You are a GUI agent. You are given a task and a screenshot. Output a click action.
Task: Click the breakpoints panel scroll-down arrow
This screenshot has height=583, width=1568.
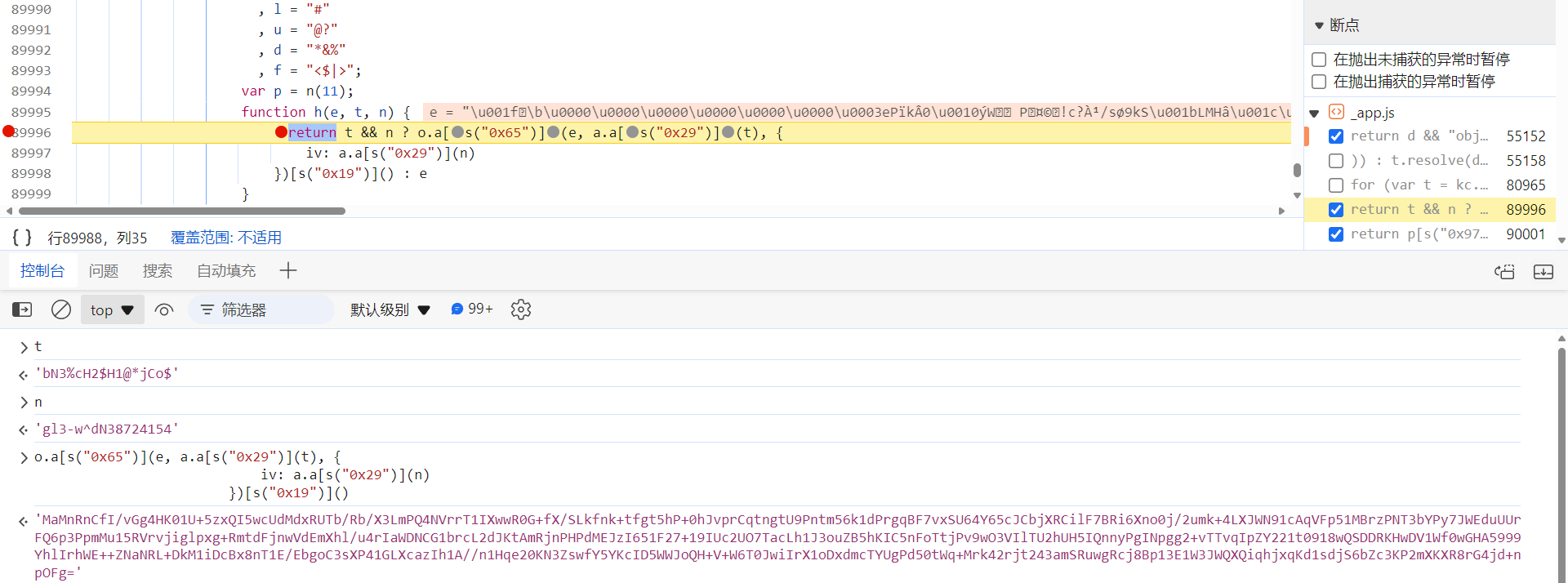point(1561,240)
